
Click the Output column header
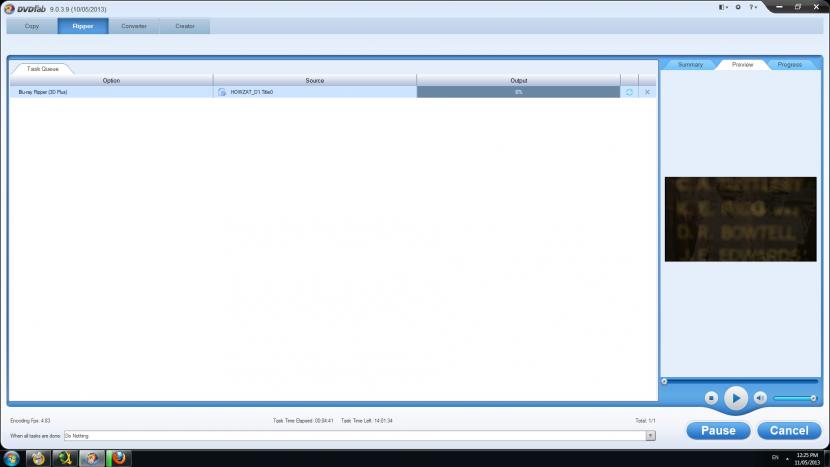518,80
